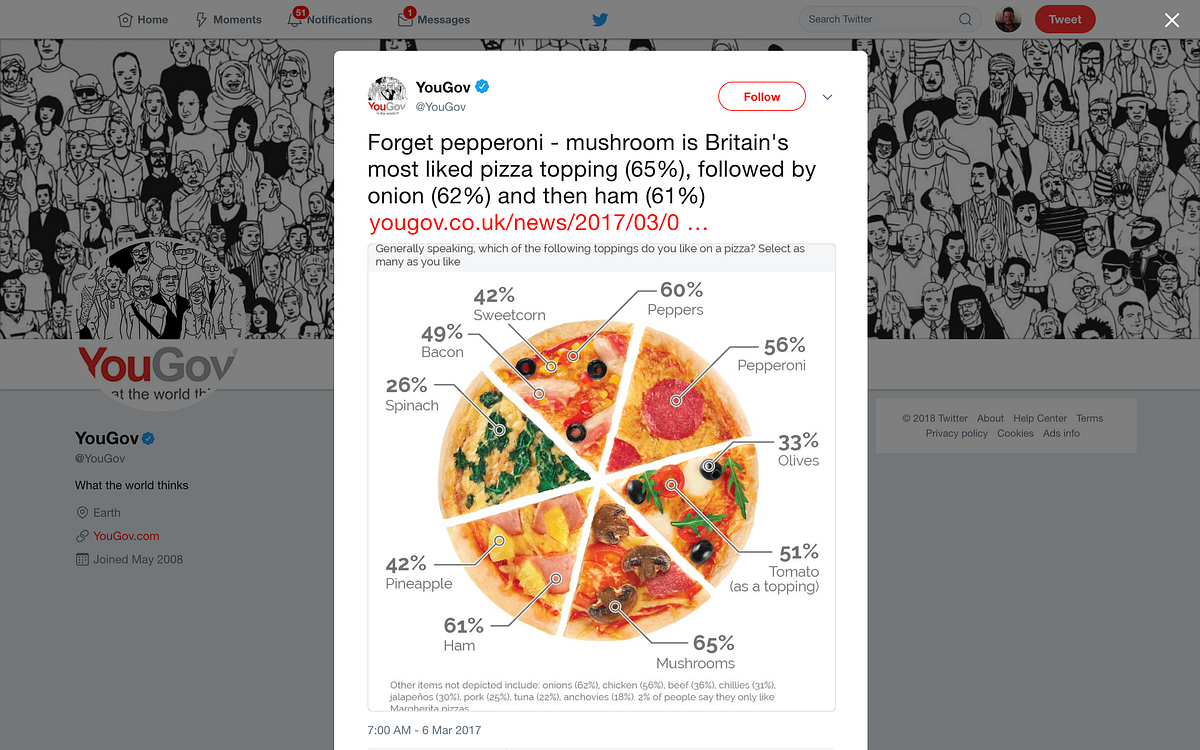
Task: Open the Help Center link
Action: [x=1039, y=418]
